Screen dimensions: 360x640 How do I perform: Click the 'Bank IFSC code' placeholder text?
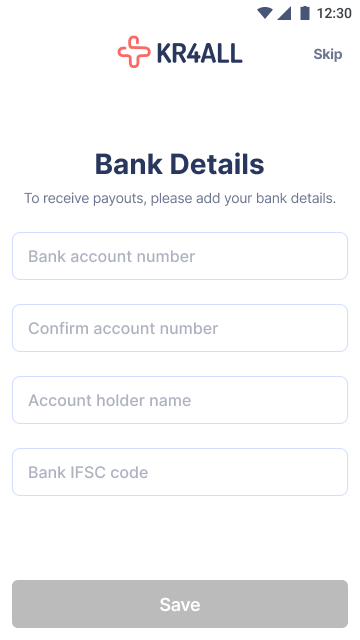point(88,473)
